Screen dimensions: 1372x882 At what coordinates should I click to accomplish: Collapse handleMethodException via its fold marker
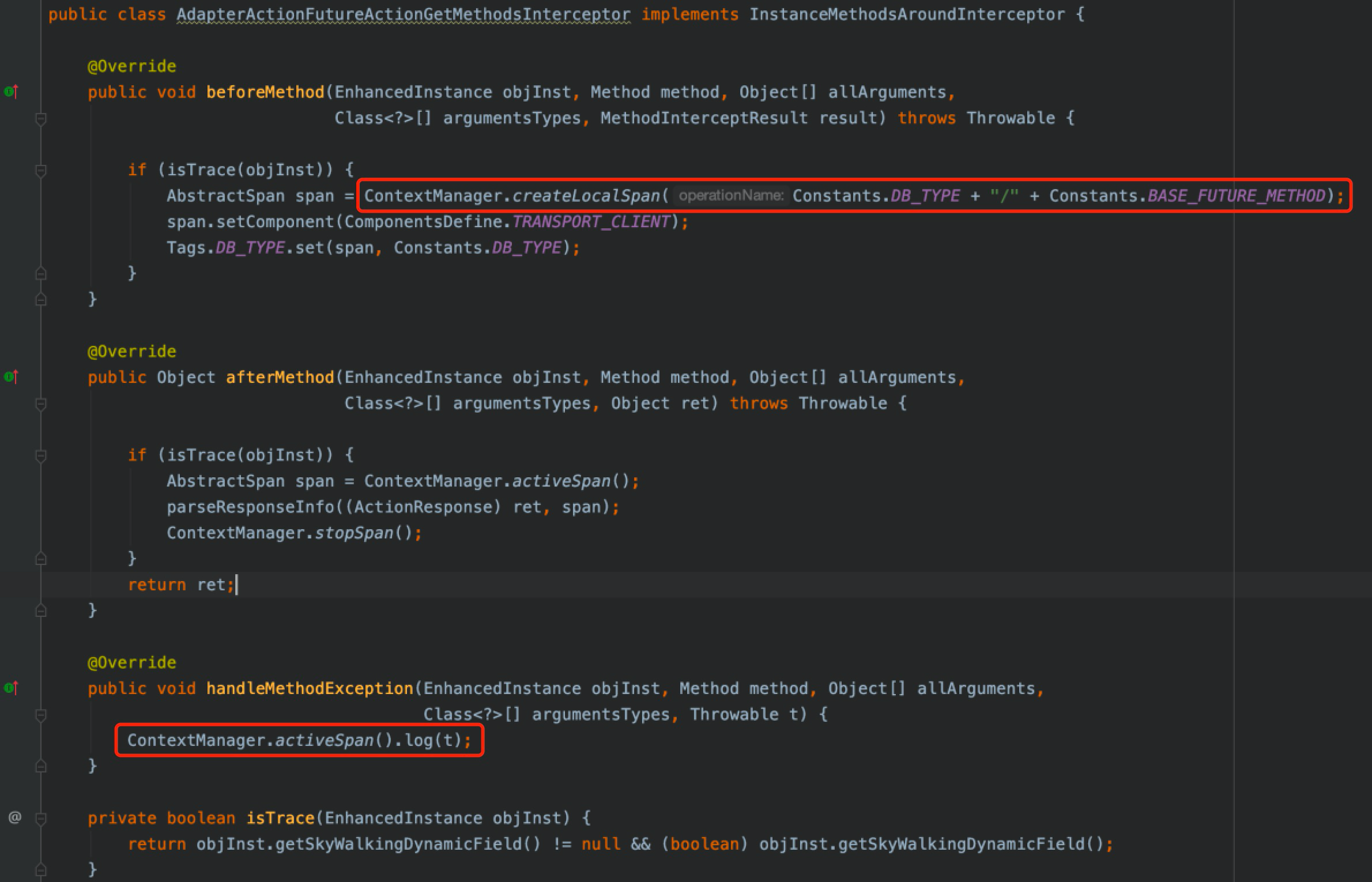[x=41, y=715]
